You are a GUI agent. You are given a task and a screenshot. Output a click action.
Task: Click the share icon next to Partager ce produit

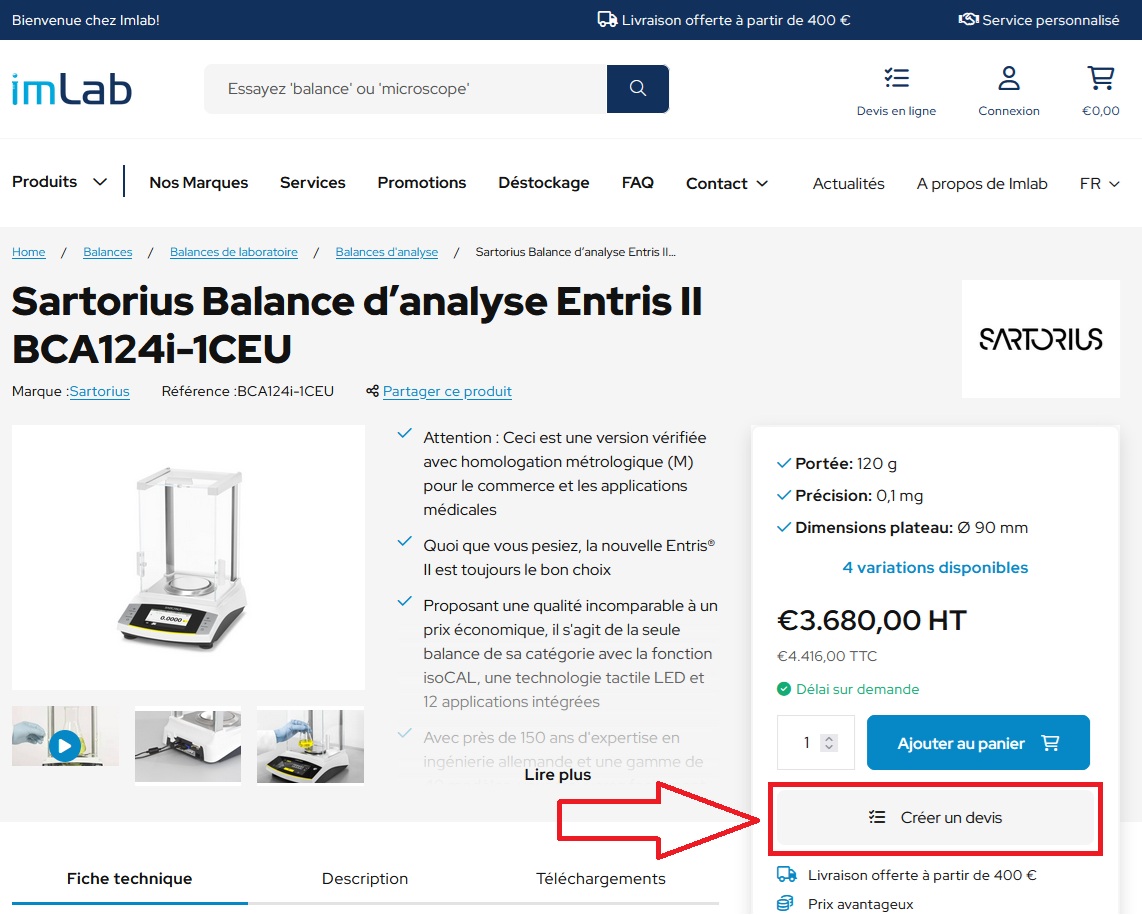pos(372,390)
